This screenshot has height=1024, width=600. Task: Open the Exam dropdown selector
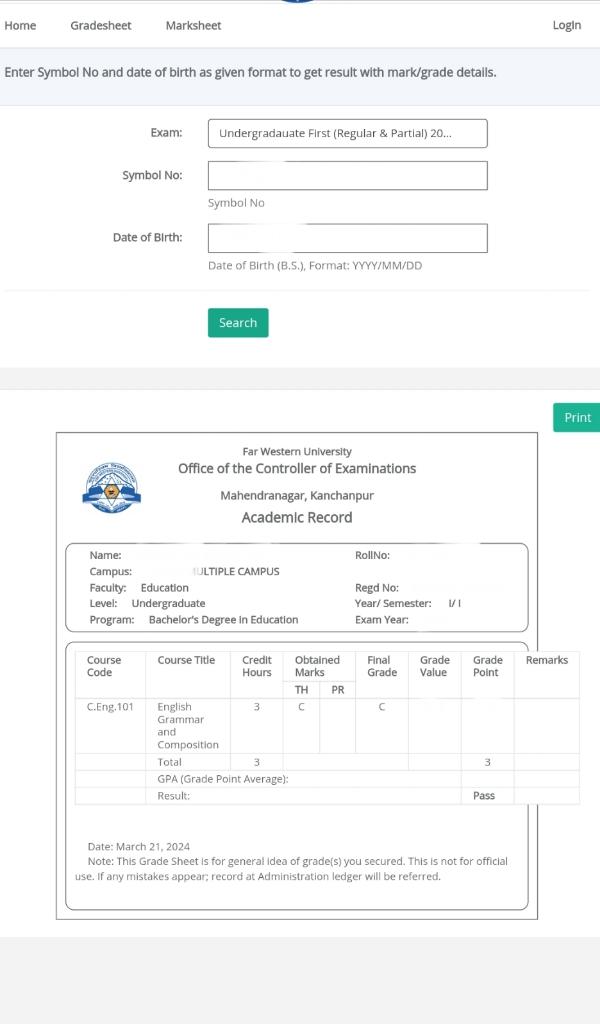[x=347, y=133]
